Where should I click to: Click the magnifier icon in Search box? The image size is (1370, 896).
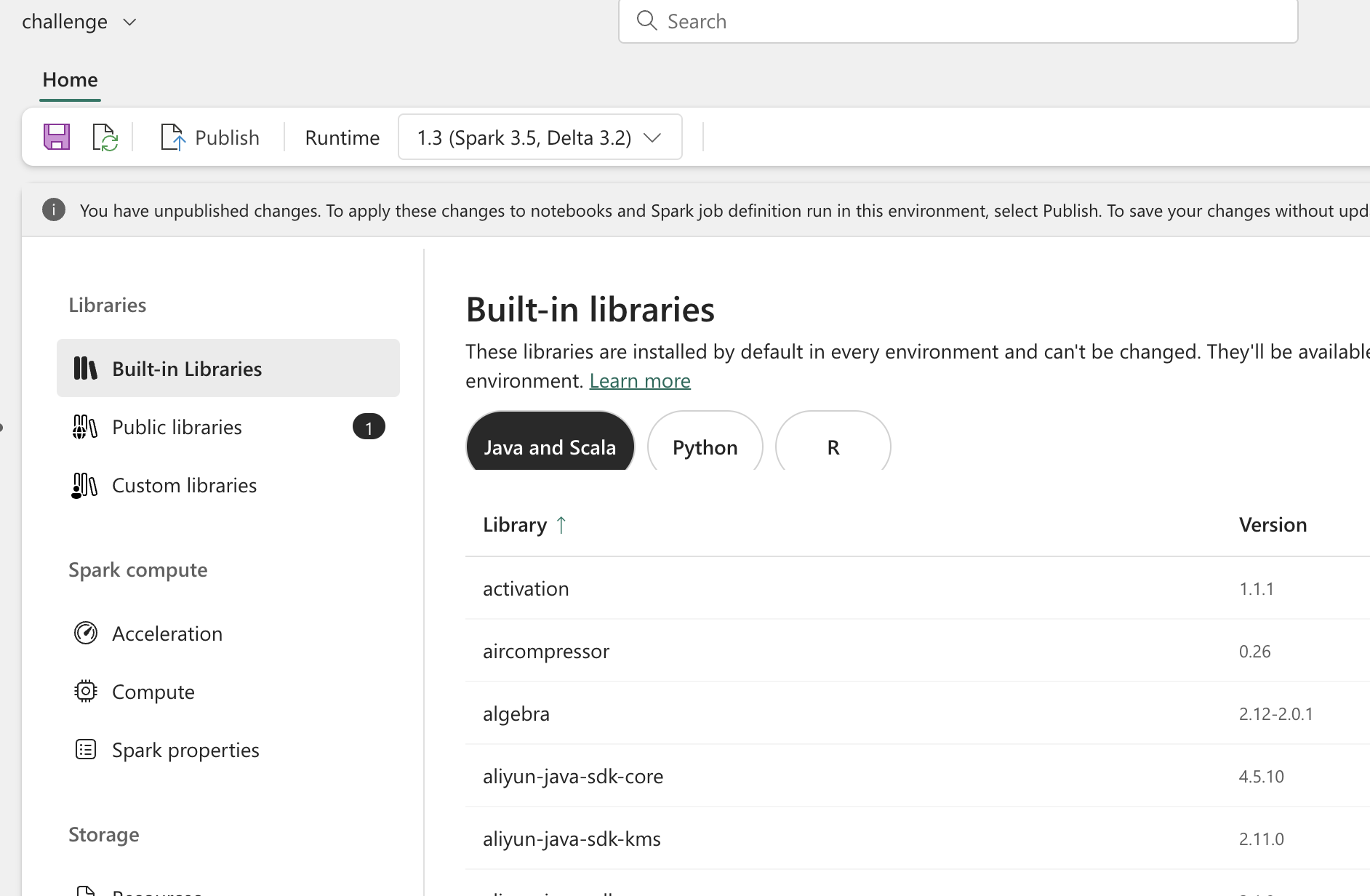click(646, 20)
